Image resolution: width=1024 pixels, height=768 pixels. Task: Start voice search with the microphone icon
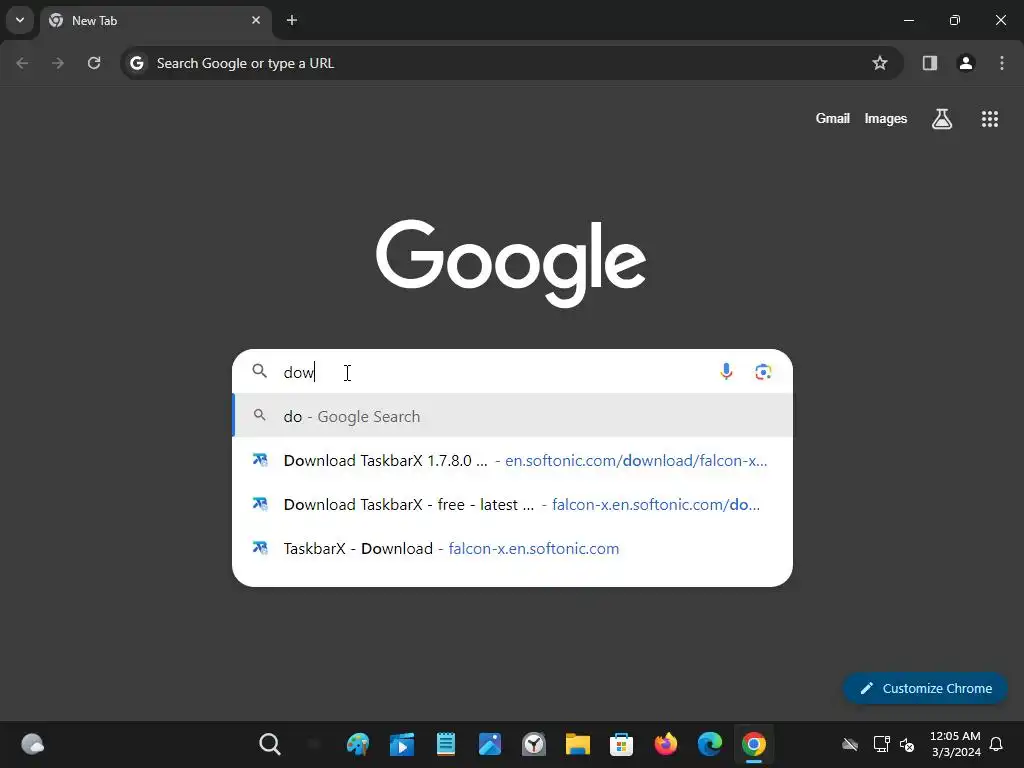coord(726,372)
